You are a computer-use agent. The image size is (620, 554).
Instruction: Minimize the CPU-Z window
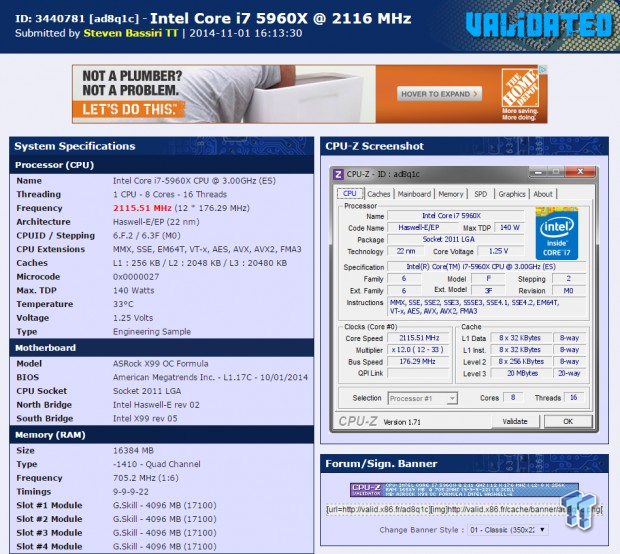538,172
